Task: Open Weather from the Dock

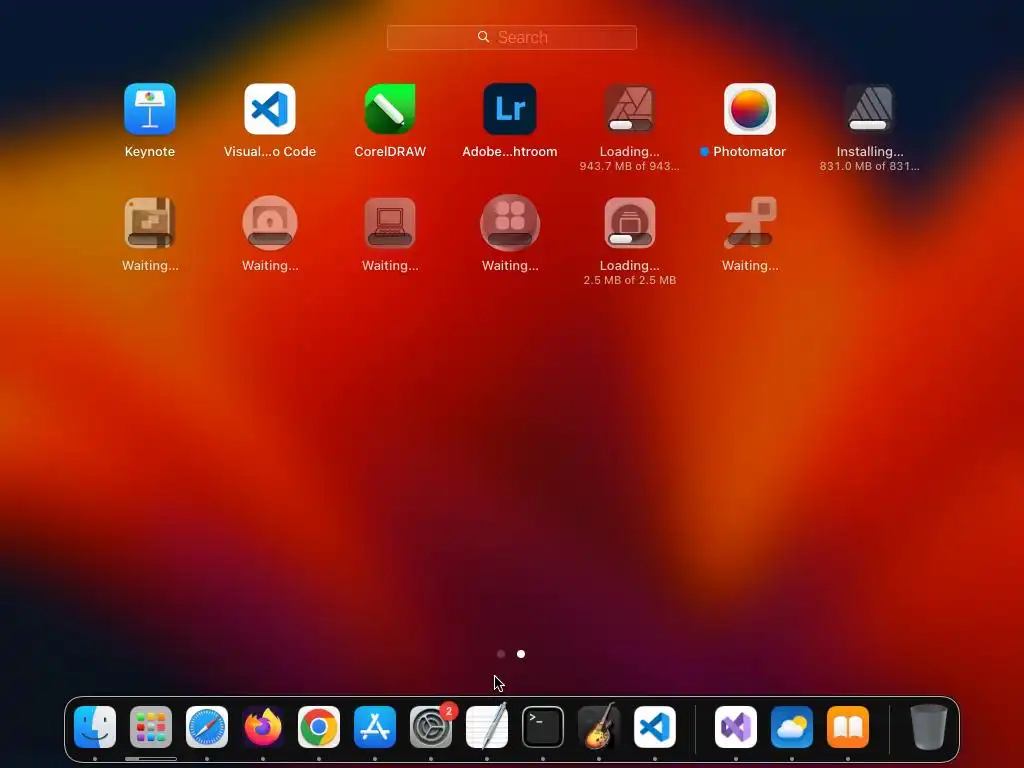Action: coord(792,727)
